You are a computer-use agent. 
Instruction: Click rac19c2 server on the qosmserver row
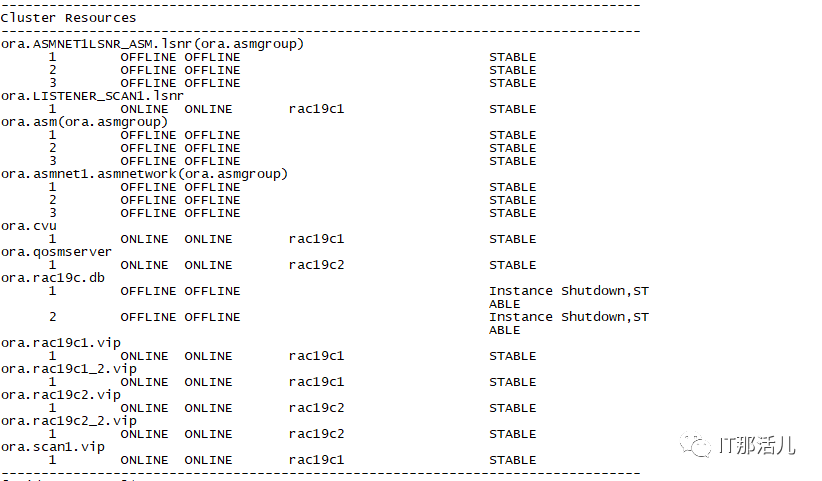click(316, 265)
